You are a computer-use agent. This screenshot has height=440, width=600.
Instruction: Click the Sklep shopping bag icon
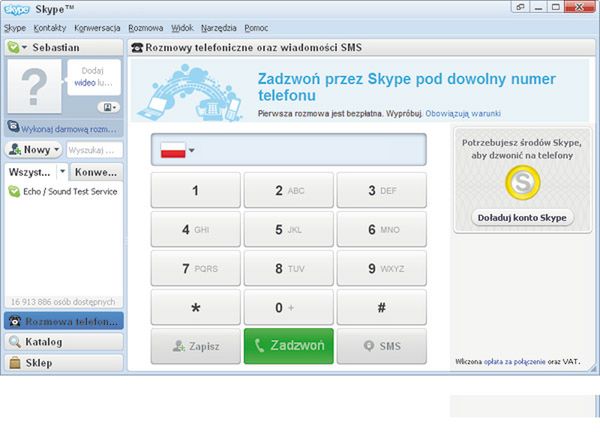pos(15,362)
